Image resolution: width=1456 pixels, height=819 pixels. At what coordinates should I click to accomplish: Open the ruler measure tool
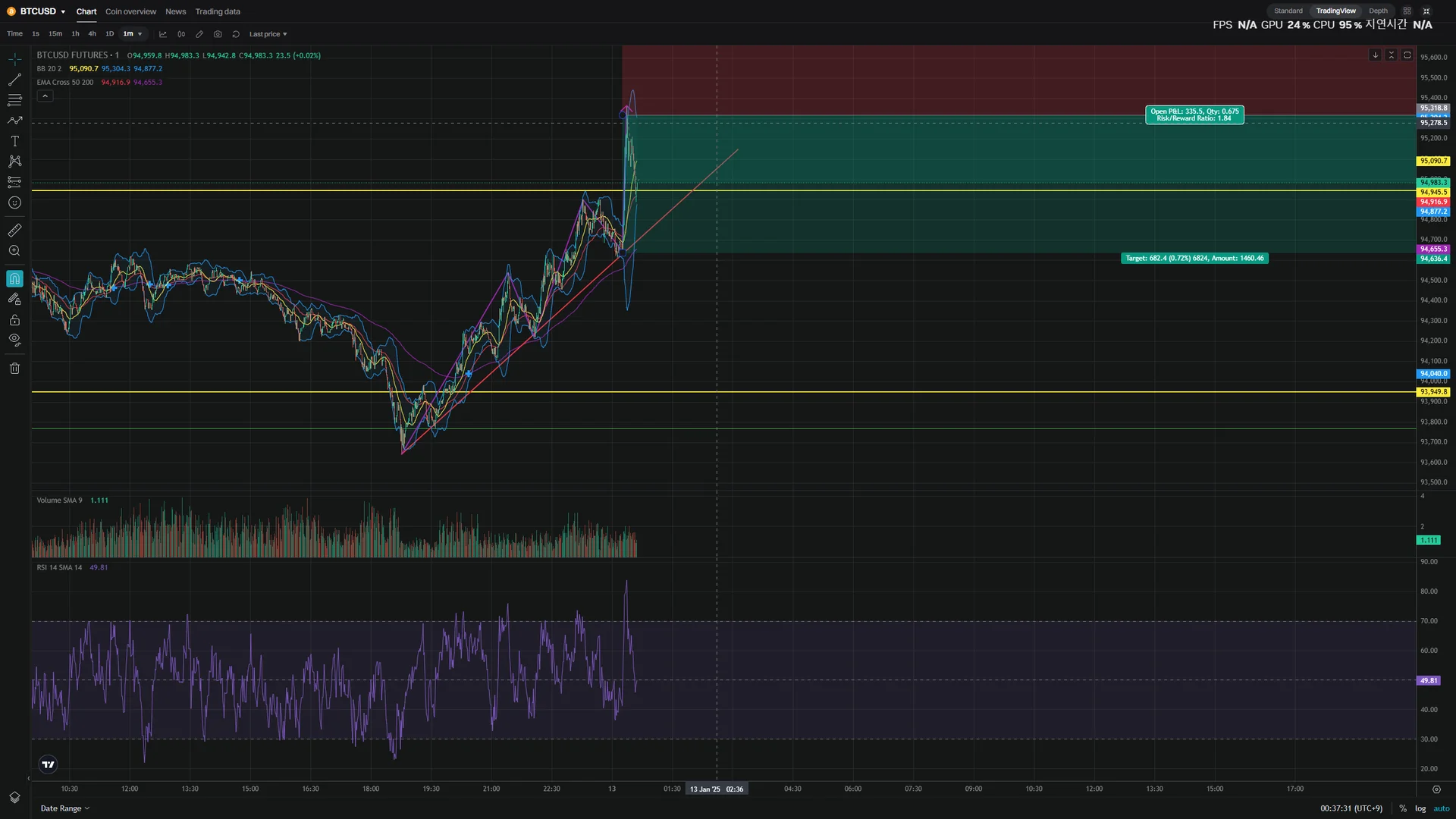14,230
